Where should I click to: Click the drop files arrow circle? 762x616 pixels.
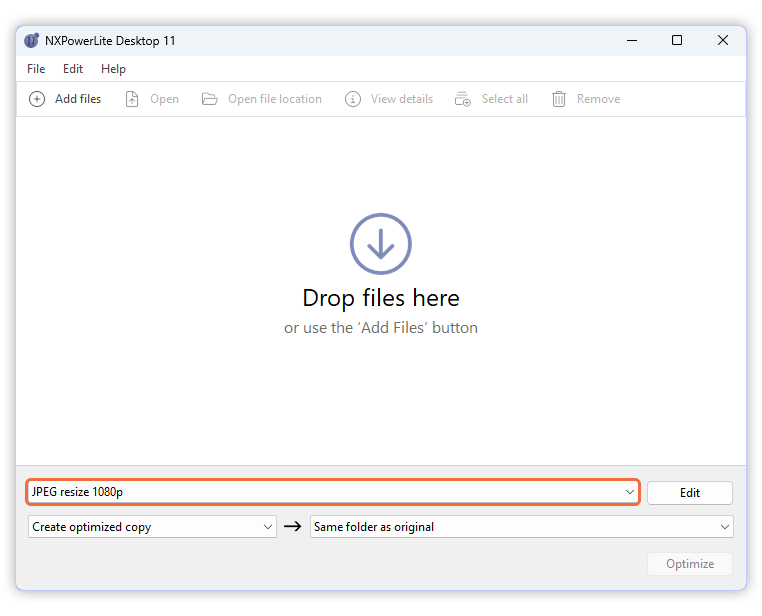coord(381,244)
